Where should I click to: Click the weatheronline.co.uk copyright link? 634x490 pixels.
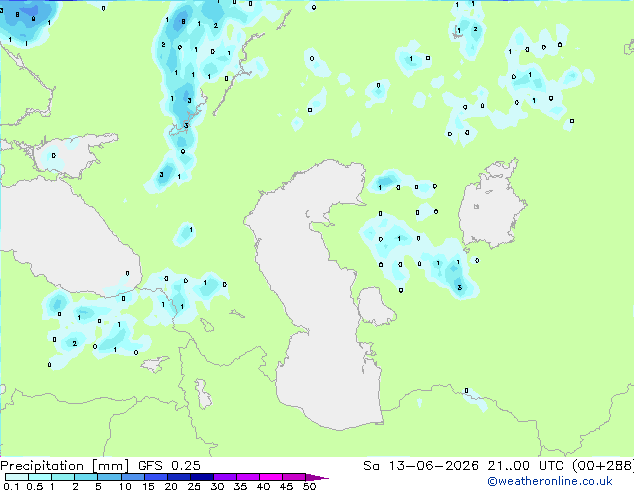(x=549, y=481)
